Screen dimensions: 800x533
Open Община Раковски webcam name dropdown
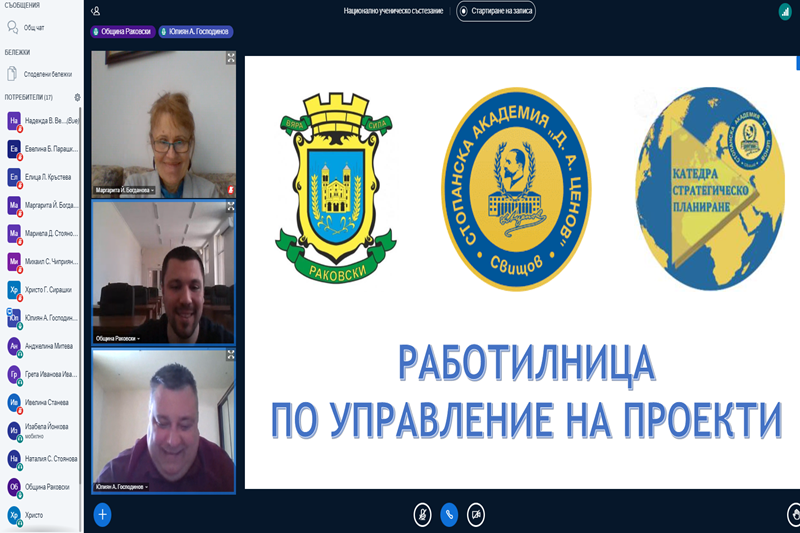[x=118, y=339]
